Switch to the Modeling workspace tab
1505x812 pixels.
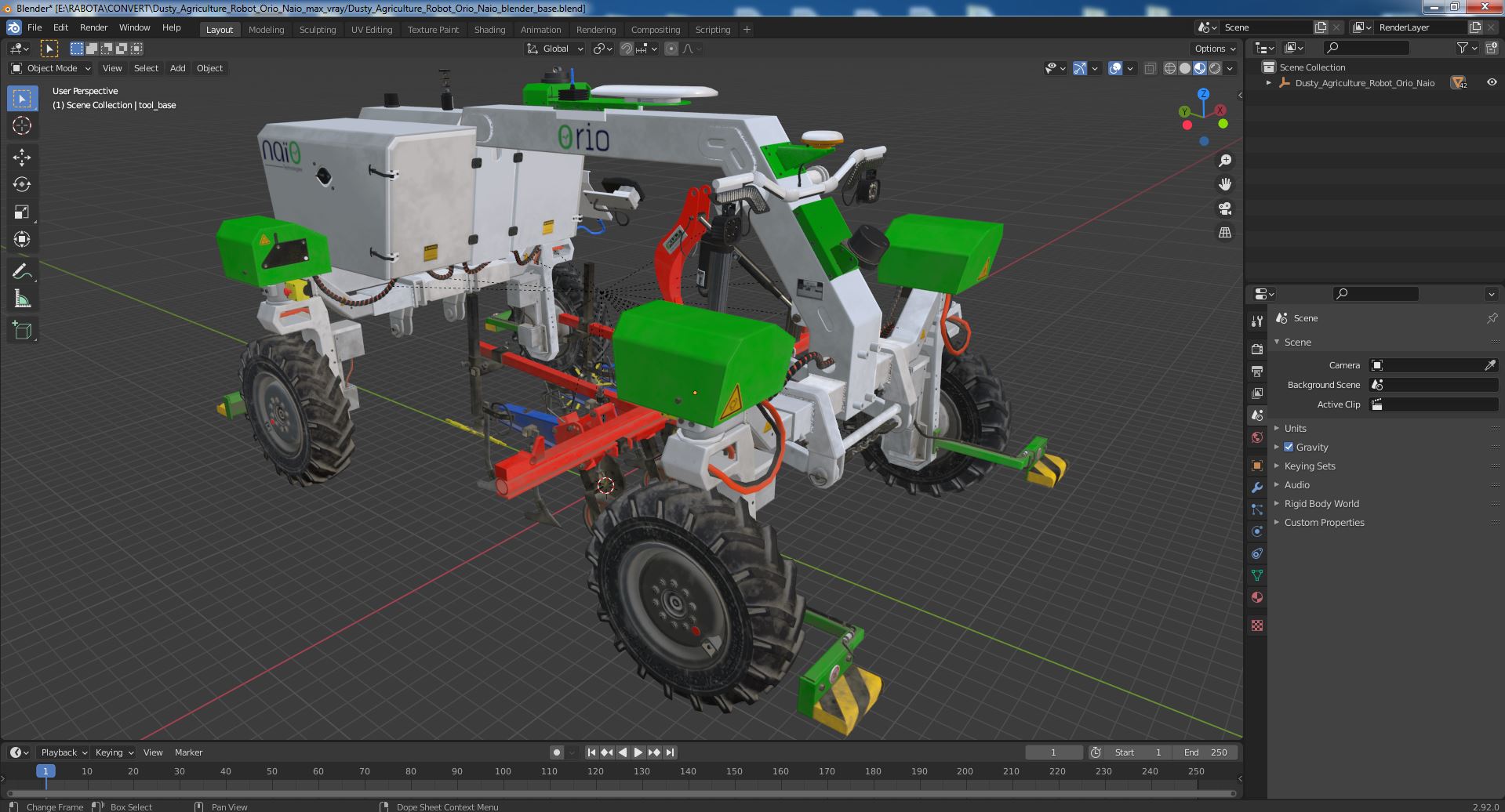point(266,30)
